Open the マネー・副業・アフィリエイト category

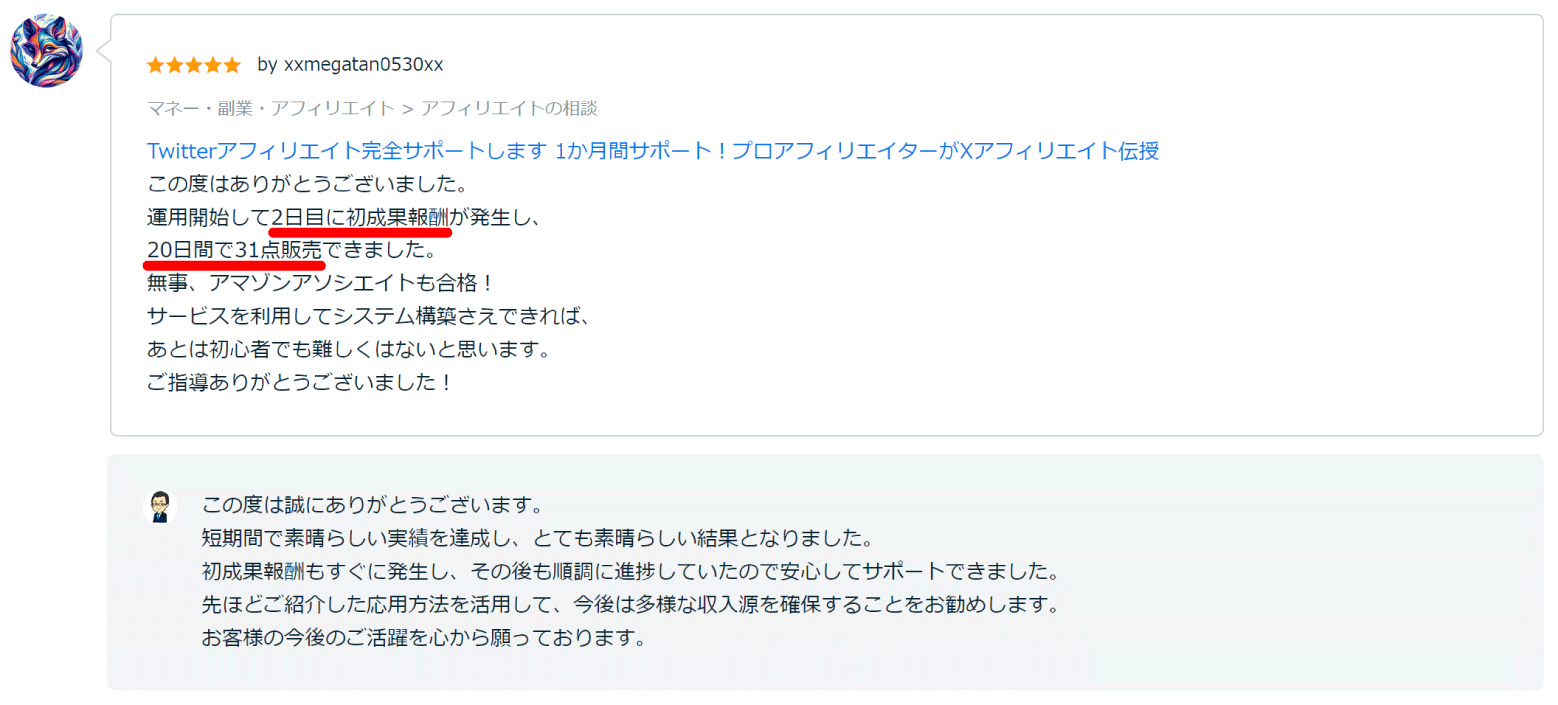(269, 108)
